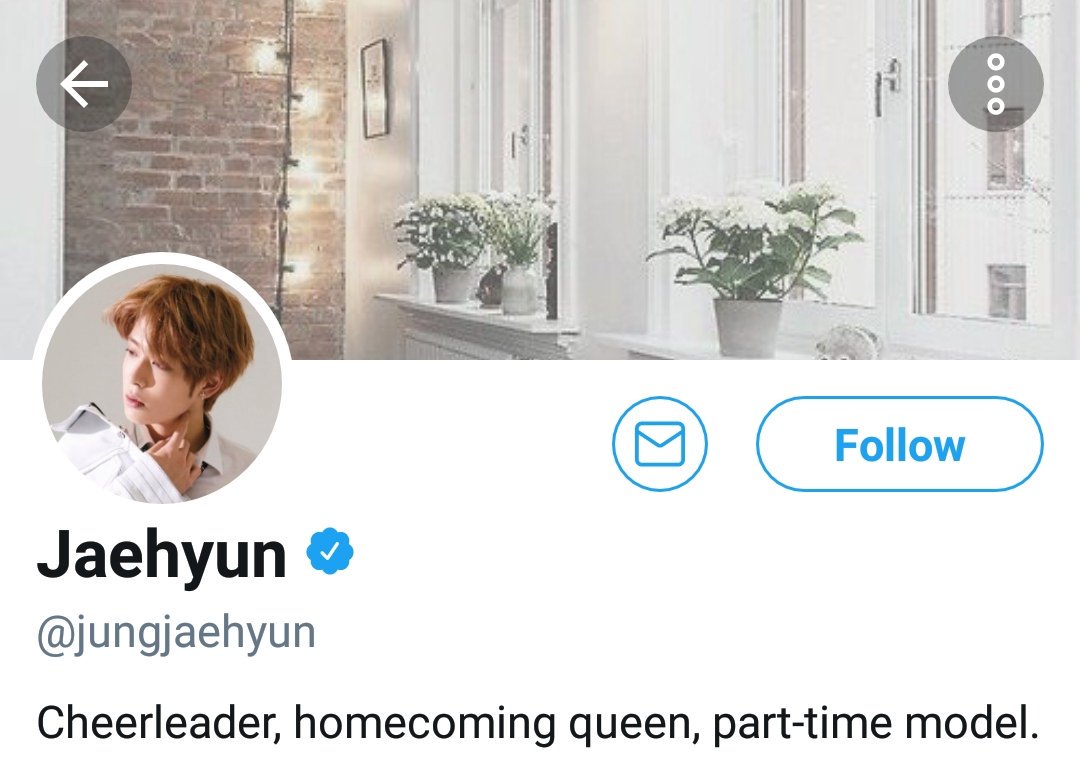Screen dimensions: 1080x781
Task: Open the three-dot more options menu
Action: point(995,84)
